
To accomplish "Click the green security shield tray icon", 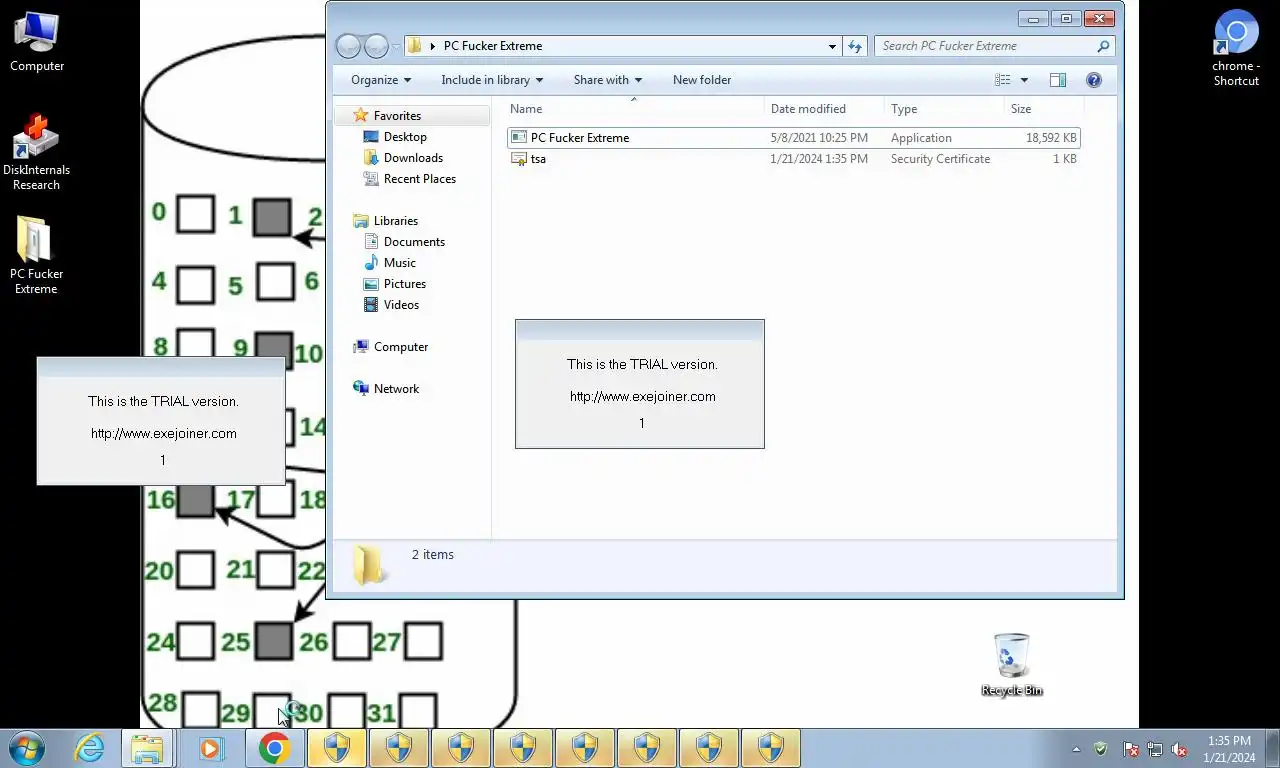I will tap(1101, 749).
